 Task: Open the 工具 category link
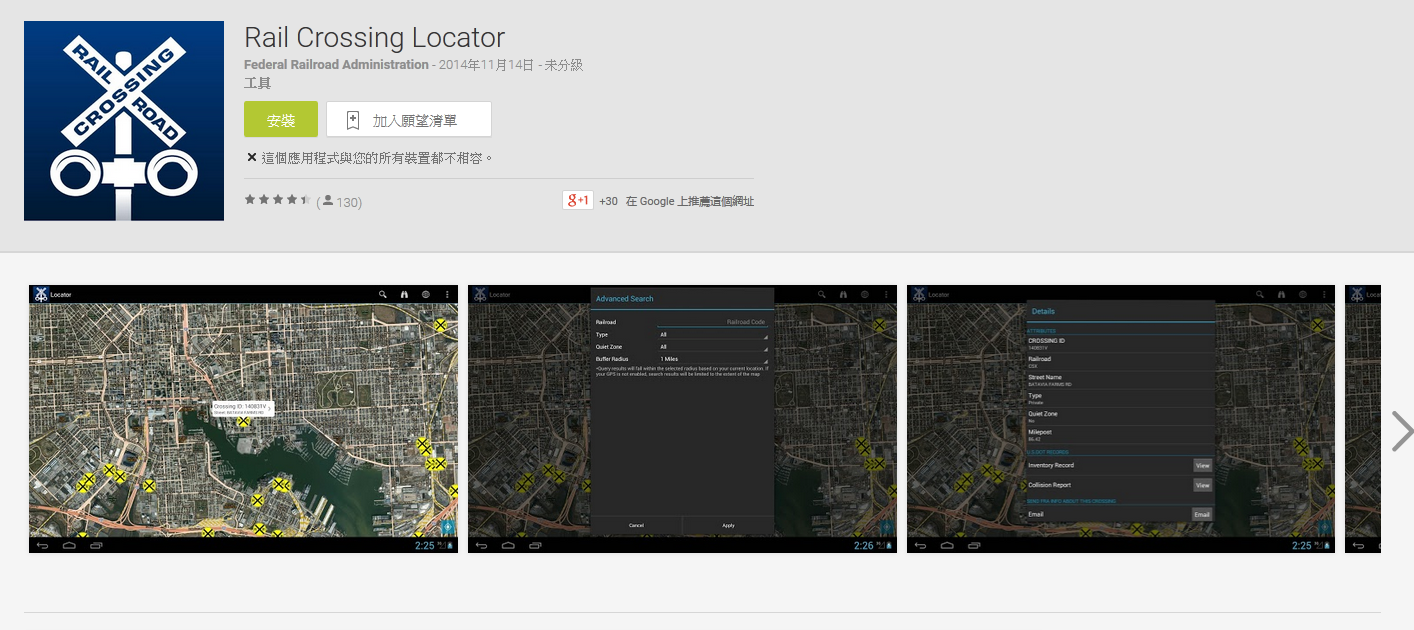point(257,84)
